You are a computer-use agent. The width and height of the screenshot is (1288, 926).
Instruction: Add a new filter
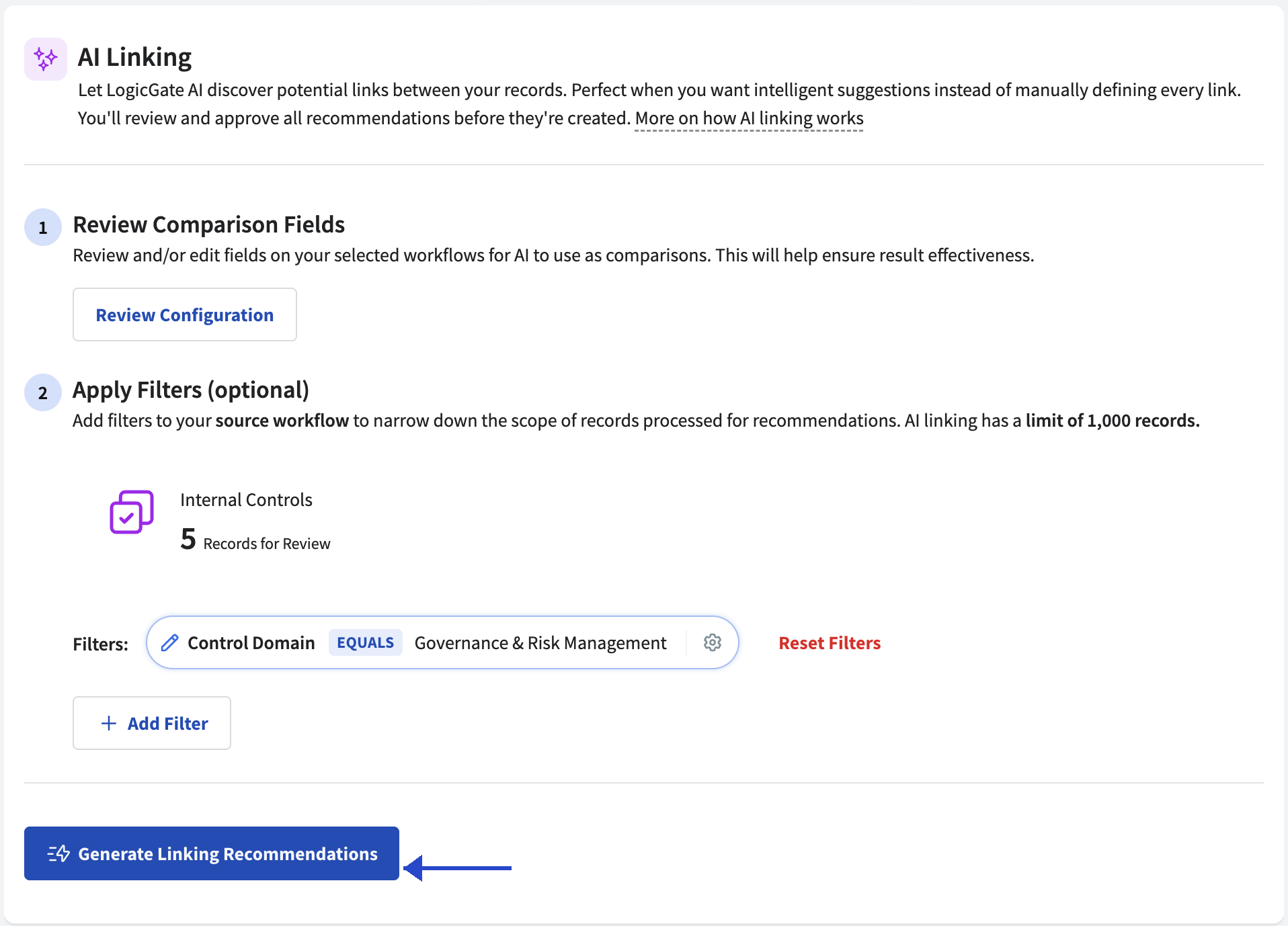click(x=152, y=723)
